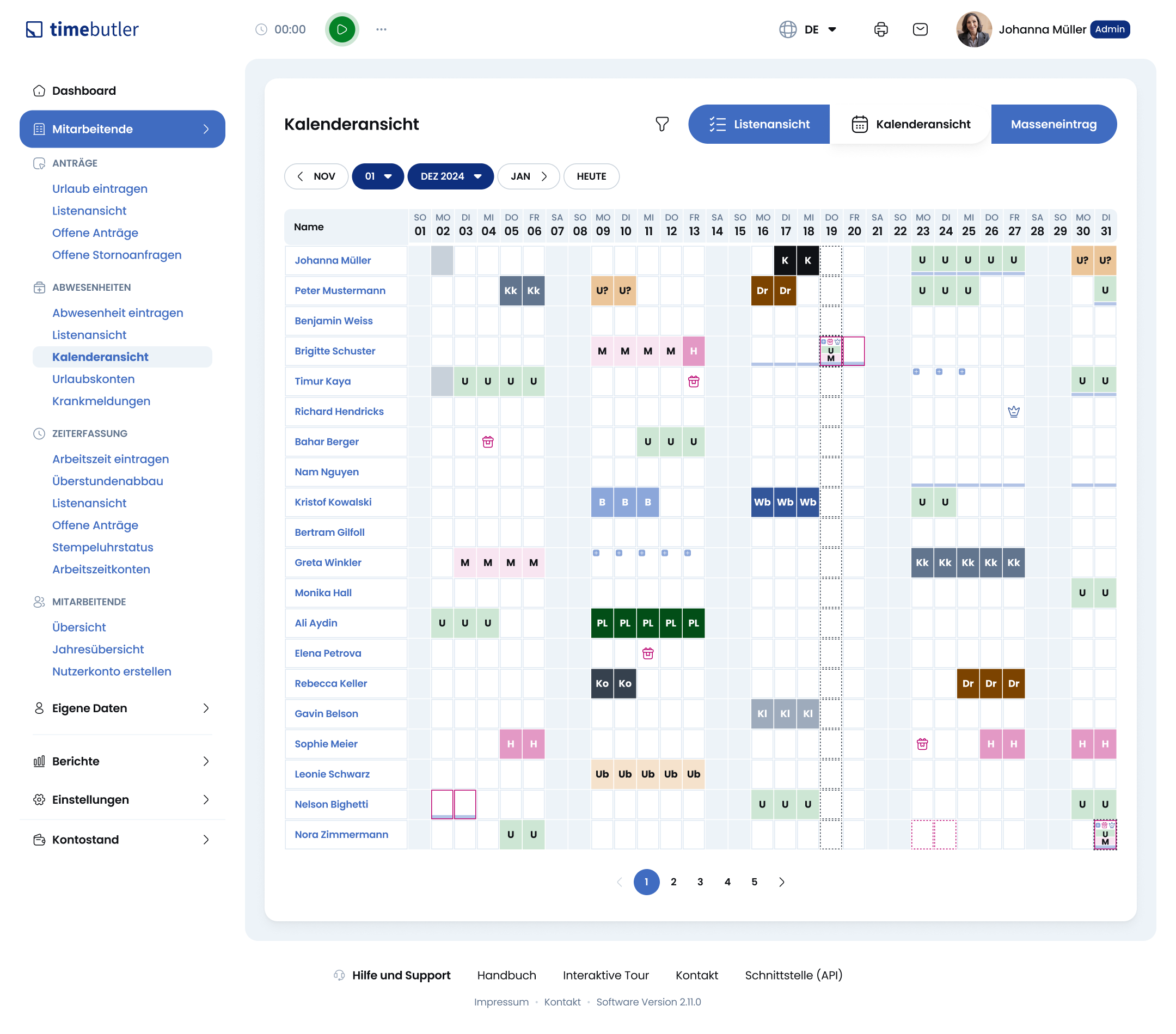Click crown icon in Richard Hendricks row
The image size is (1176, 1034).
1013,412
